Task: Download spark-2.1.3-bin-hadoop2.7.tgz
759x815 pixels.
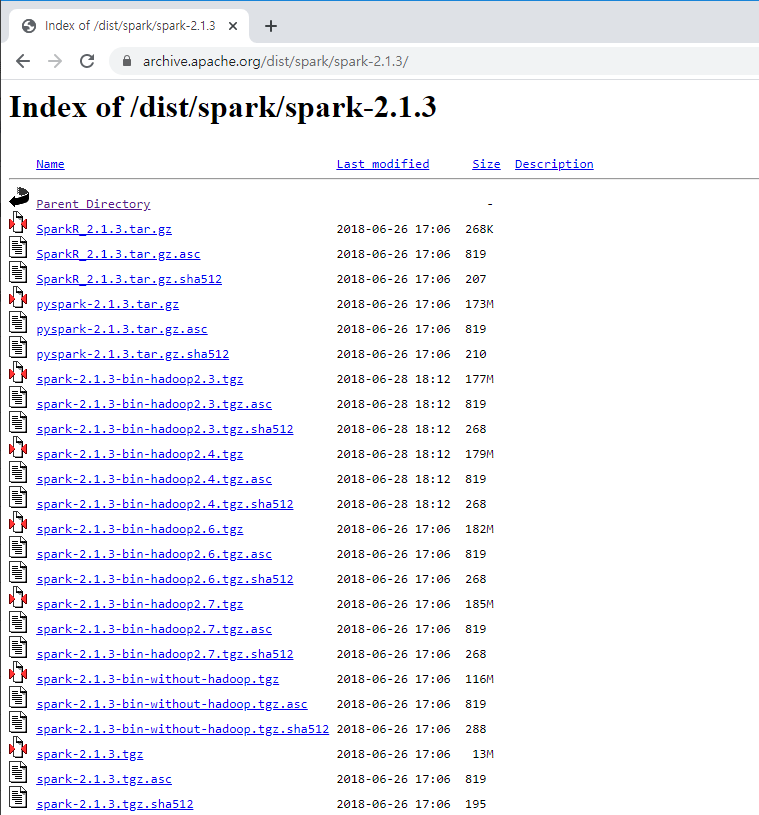Action: [140, 604]
